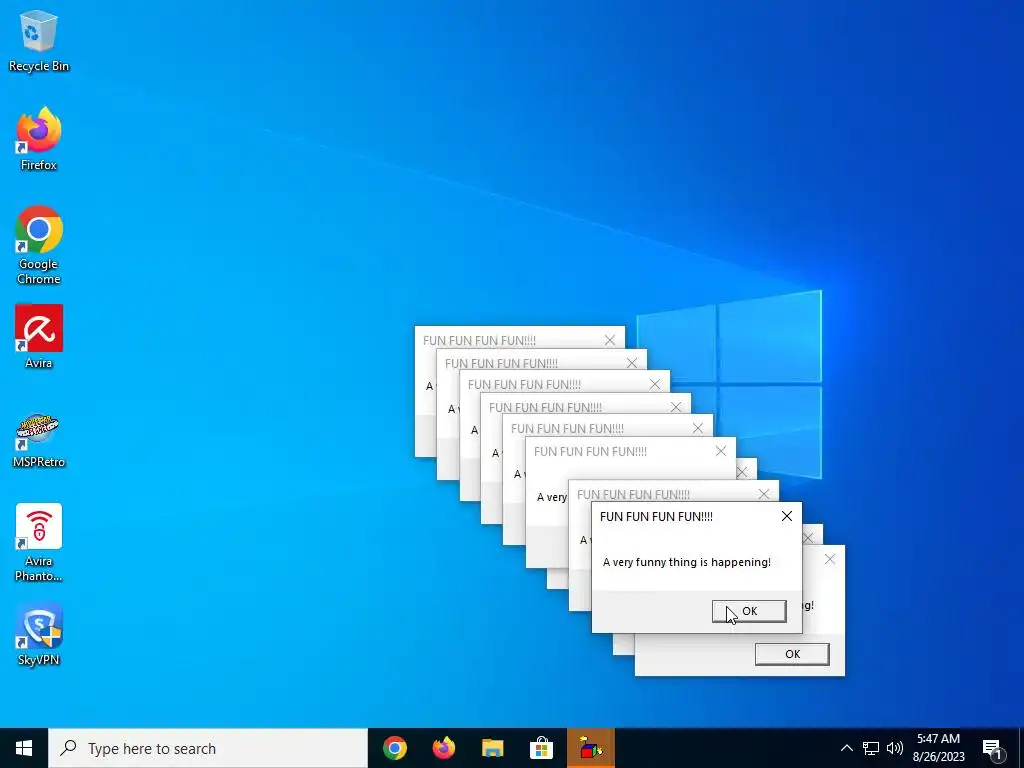Screen dimensions: 1024x768
Task: Close the second background FUN dialog from top
Action: click(x=632, y=362)
